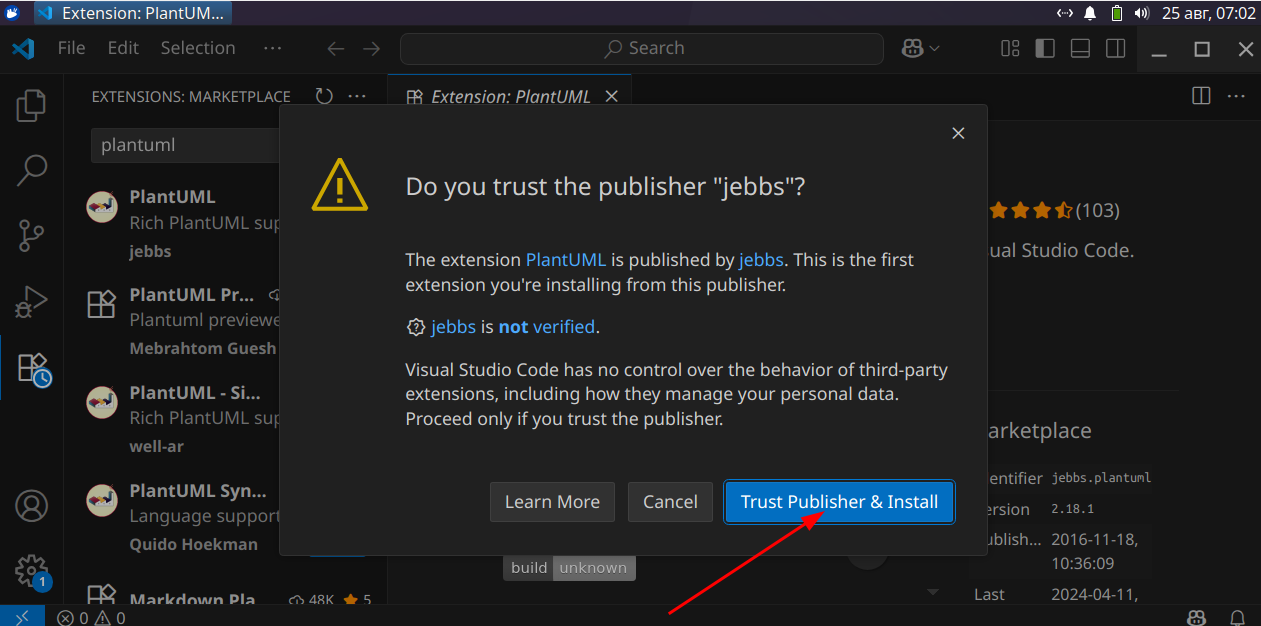This screenshot has width=1261, height=626.
Task: Open the Search view in activity bar
Action: click(32, 170)
